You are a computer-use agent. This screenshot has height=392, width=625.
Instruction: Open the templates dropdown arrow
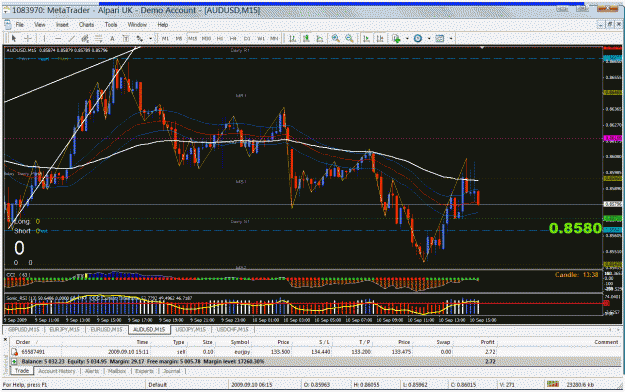point(451,39)
